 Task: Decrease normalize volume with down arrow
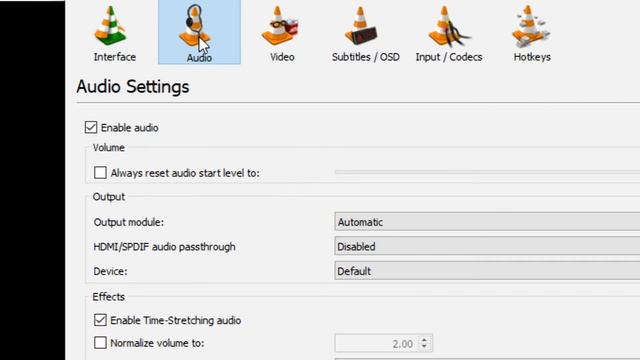pos(424,347)
